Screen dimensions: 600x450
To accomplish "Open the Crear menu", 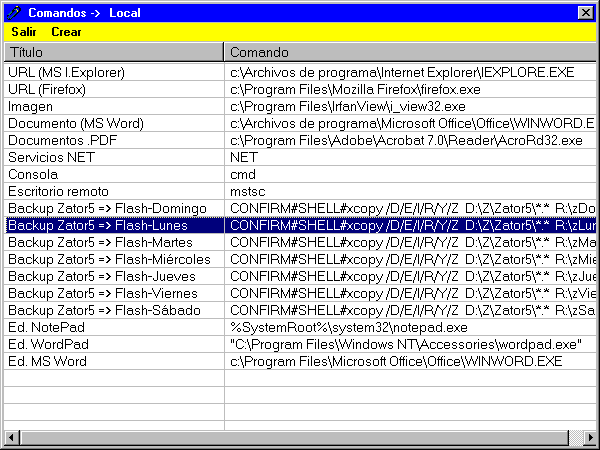I will (x=67, y=32).
